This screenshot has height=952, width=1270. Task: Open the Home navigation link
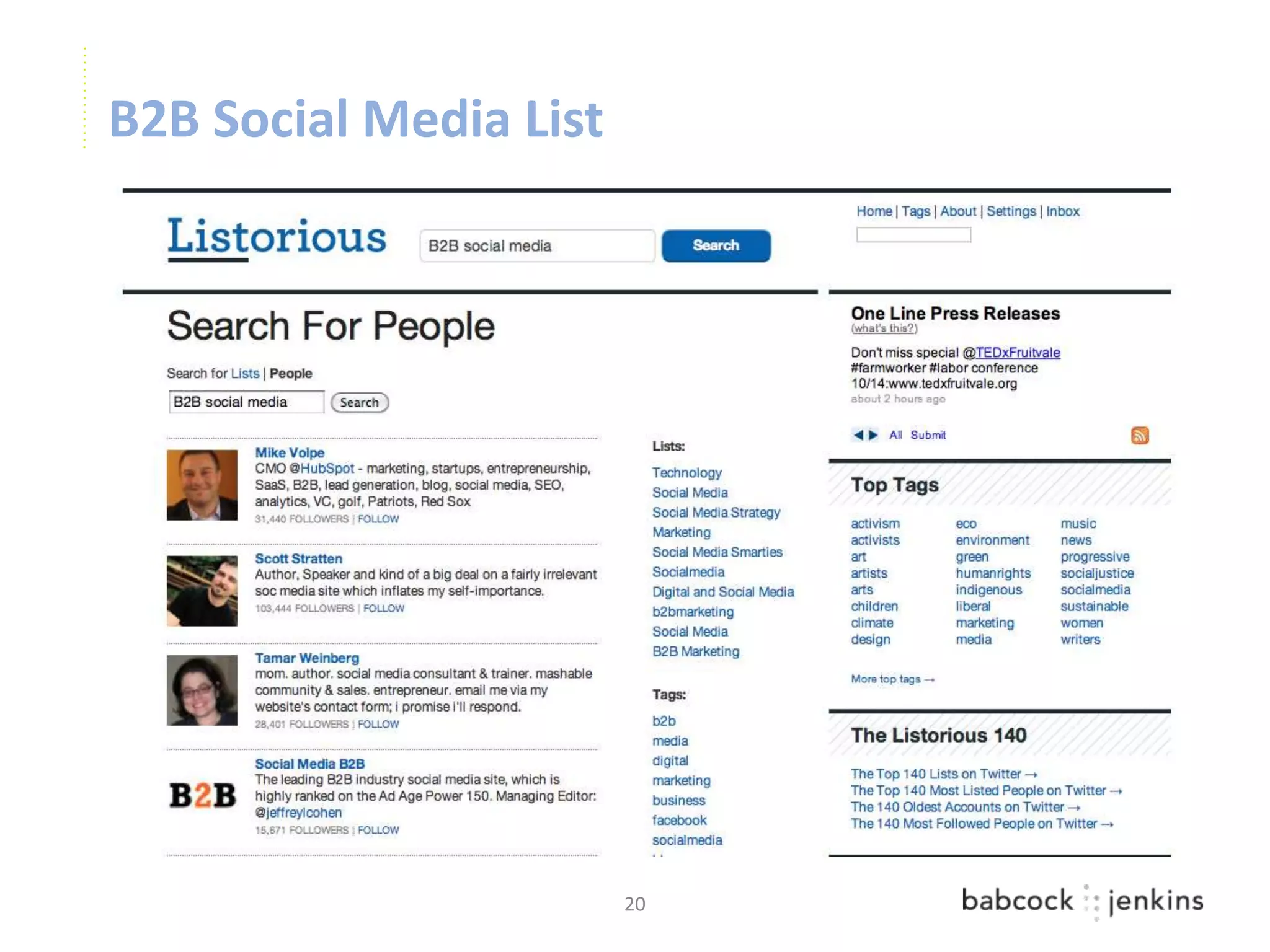click(x=874, y=211)
